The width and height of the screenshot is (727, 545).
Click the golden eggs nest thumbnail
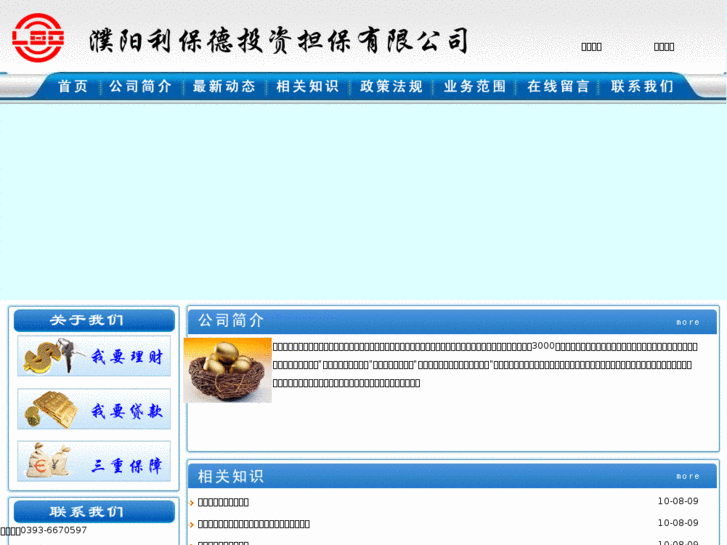click(228, 370)
